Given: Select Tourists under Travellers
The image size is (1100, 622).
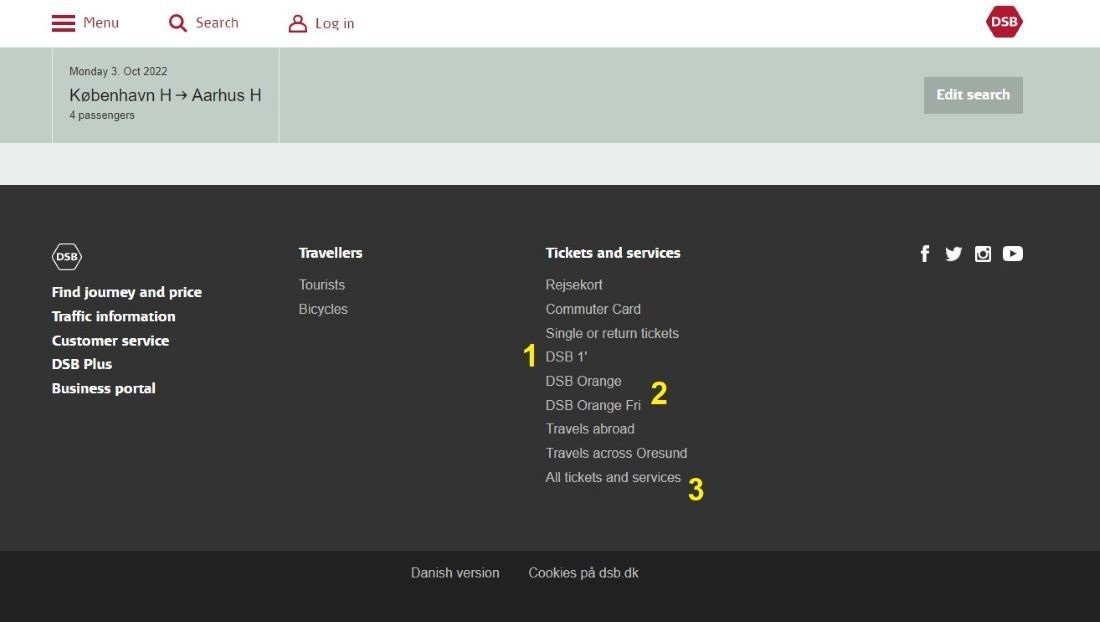Looking at the screenshot, I should (322, 285).
